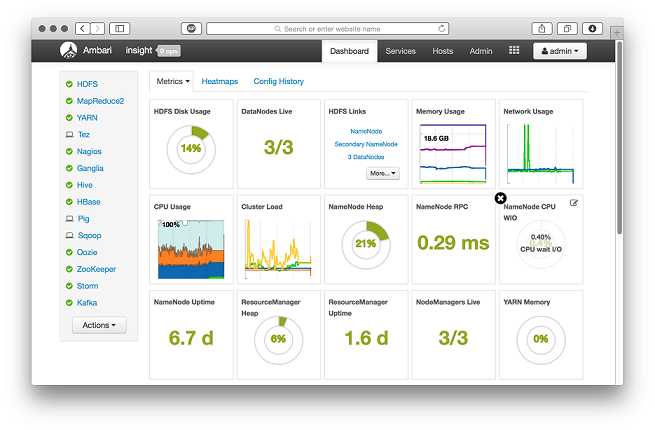The height and width of the screenshot is (430, 655).
Task: Open the NameNode link in HDFS Links
Action: point(366,131)
